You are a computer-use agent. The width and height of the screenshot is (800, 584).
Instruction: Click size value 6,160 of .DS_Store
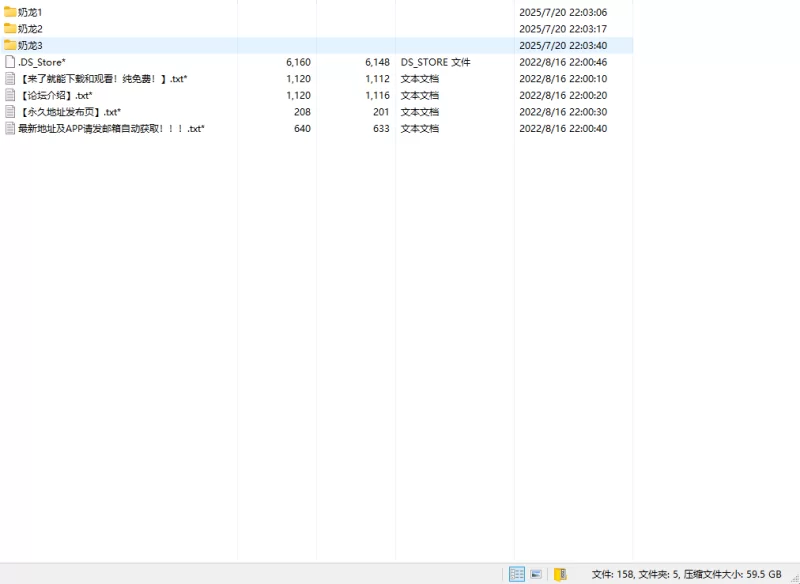[298, 62]
